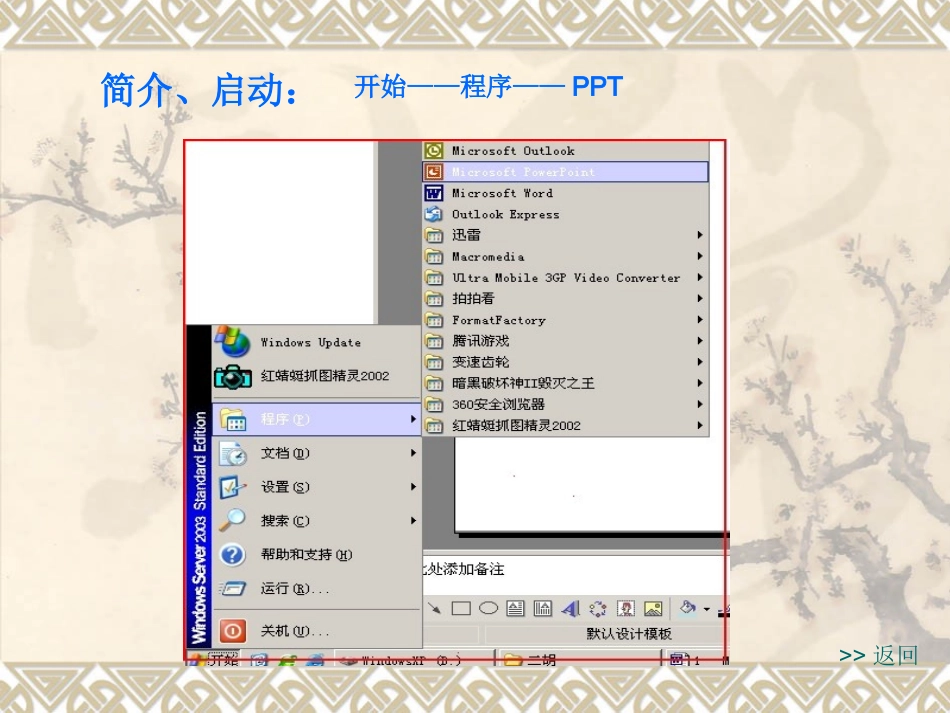Insert a diagram or organization chart
950x713 pixels.
(x=598, y=608)
